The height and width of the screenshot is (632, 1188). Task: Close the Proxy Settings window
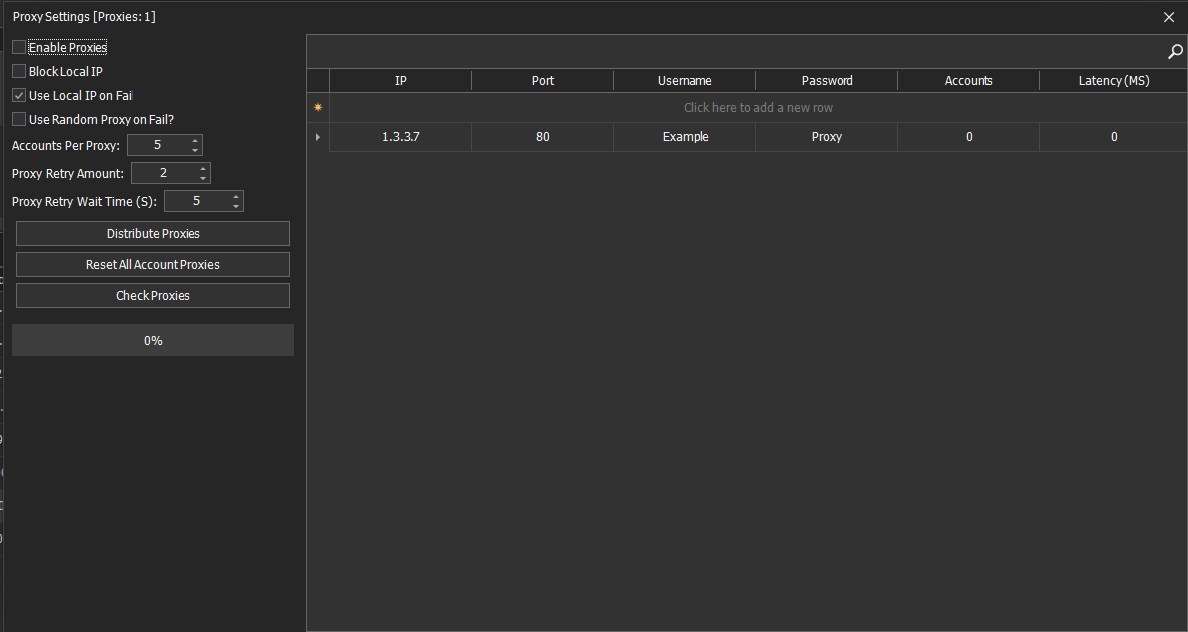pyautogui.click(x=1169, y=17)
